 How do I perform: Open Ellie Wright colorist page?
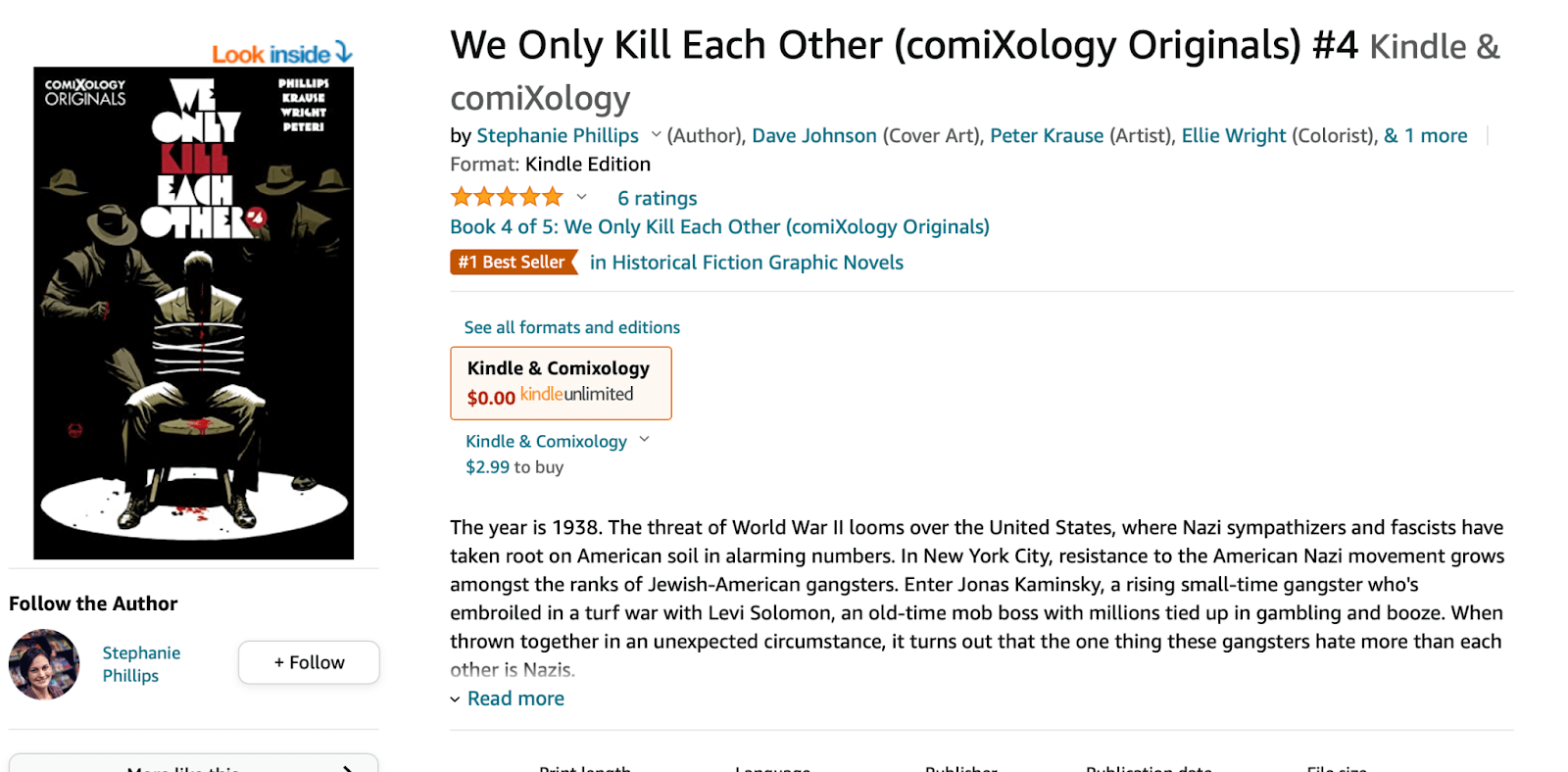coord(1233,136)
